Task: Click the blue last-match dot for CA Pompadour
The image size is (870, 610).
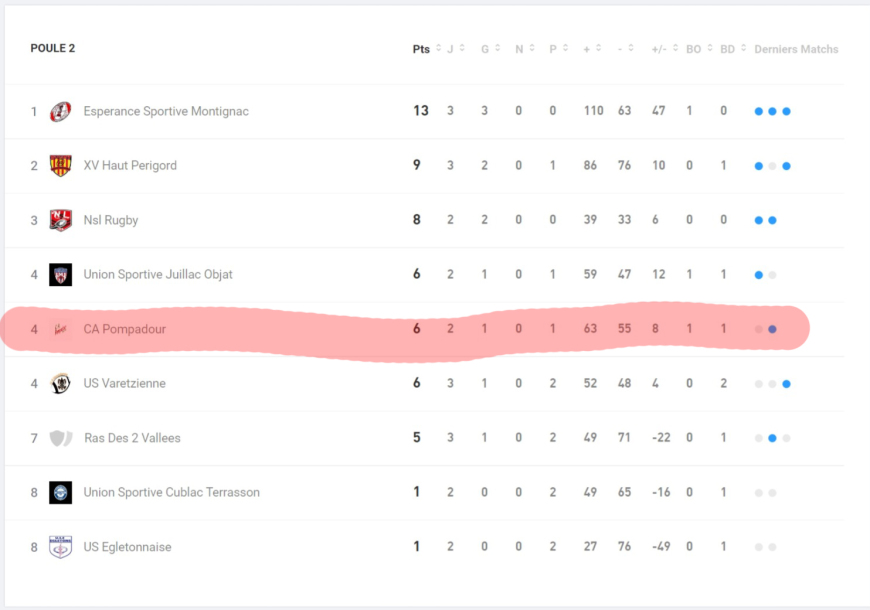Action: point(772,329)
